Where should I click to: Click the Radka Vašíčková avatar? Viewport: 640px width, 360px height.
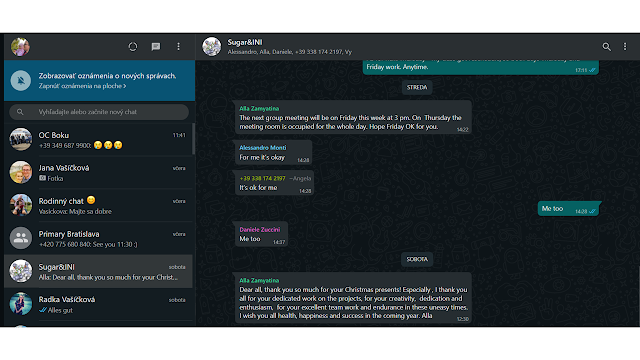pos(20,304)
